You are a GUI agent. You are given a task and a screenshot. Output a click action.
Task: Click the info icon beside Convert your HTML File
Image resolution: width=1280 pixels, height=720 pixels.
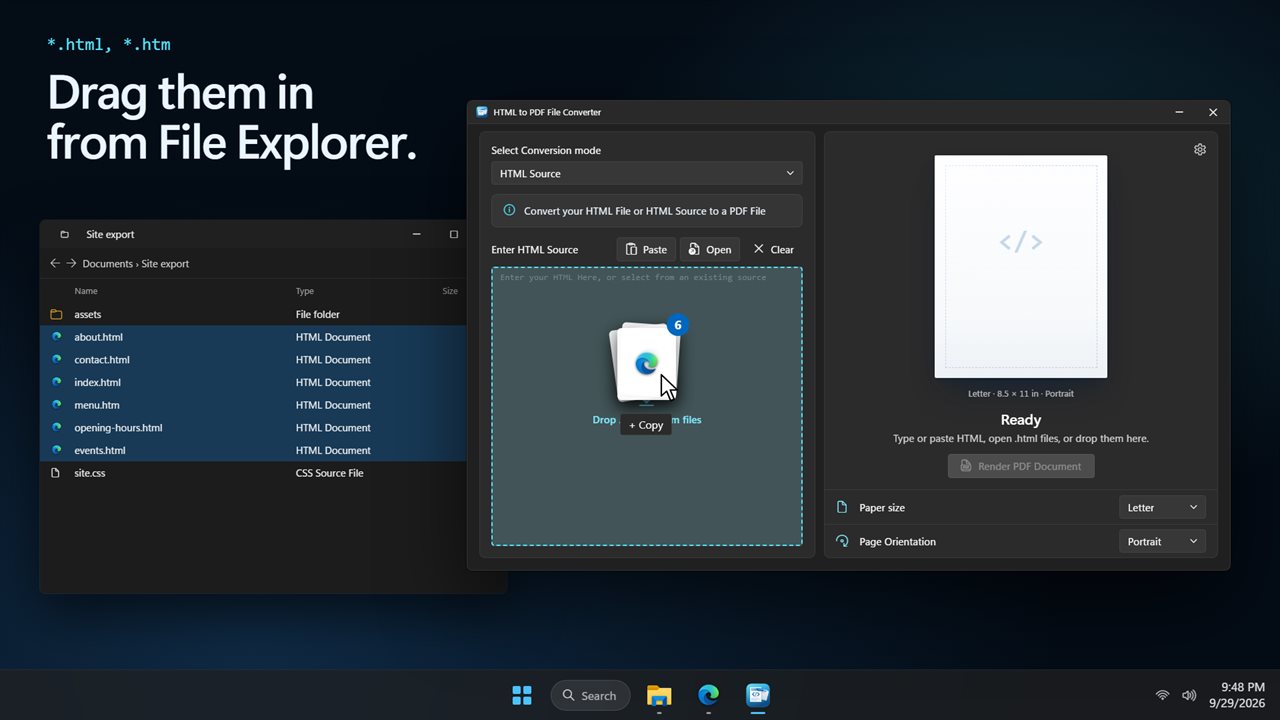(x=509, y=211)
